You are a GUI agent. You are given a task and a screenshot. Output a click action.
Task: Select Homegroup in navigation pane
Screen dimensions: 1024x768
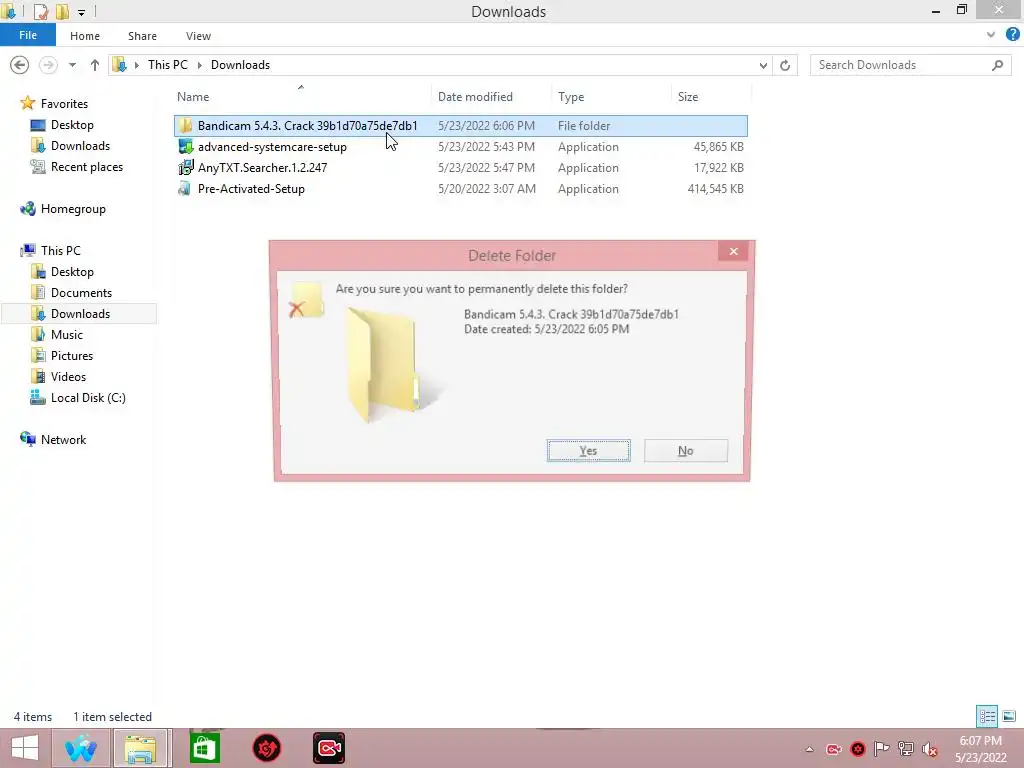point(73,209)
